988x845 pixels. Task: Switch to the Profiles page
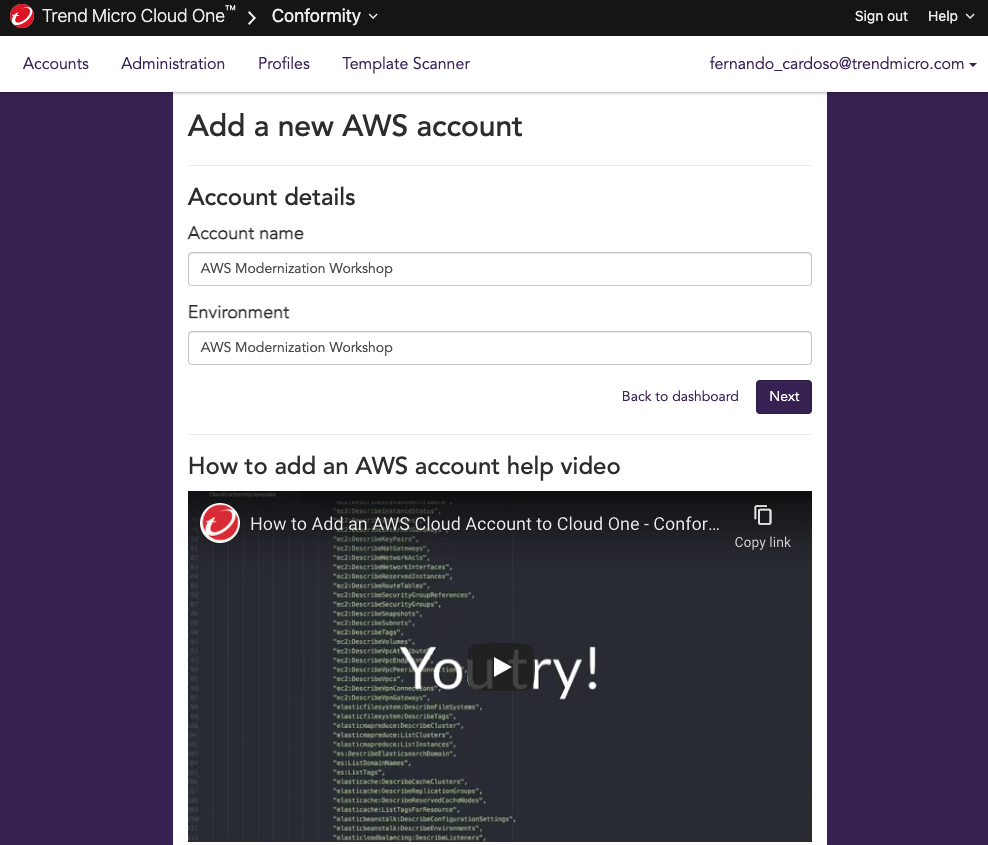click(x=284, y=64)
